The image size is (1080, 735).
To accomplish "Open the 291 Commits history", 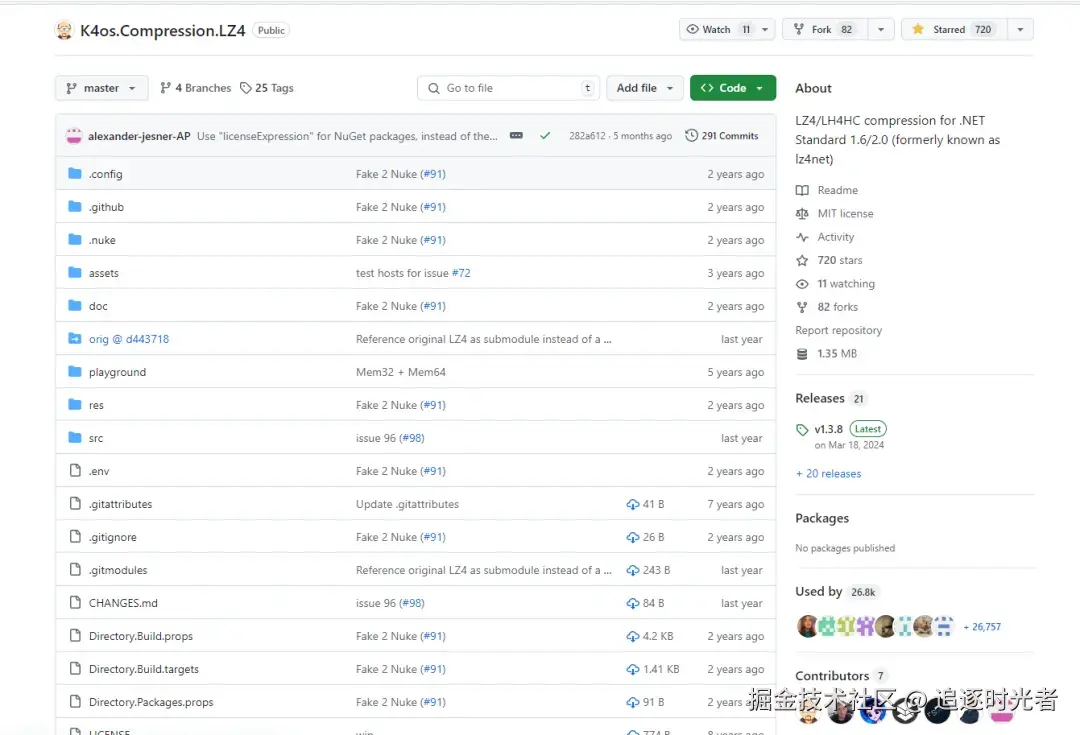I will [x=722, y=136].
